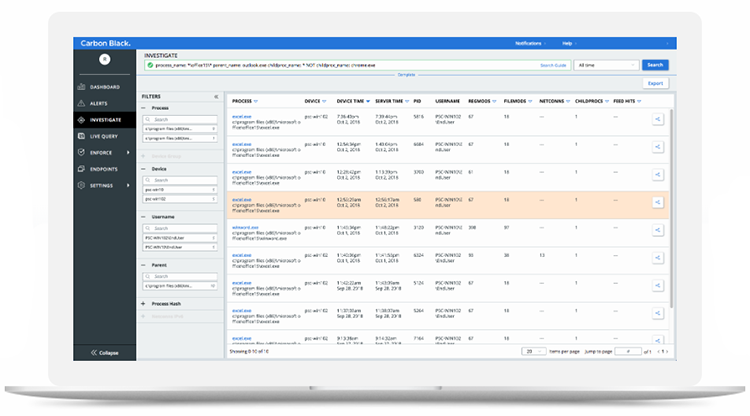Expand the Settings submenu arrow
750x416 pixels.
coord(128,186)
